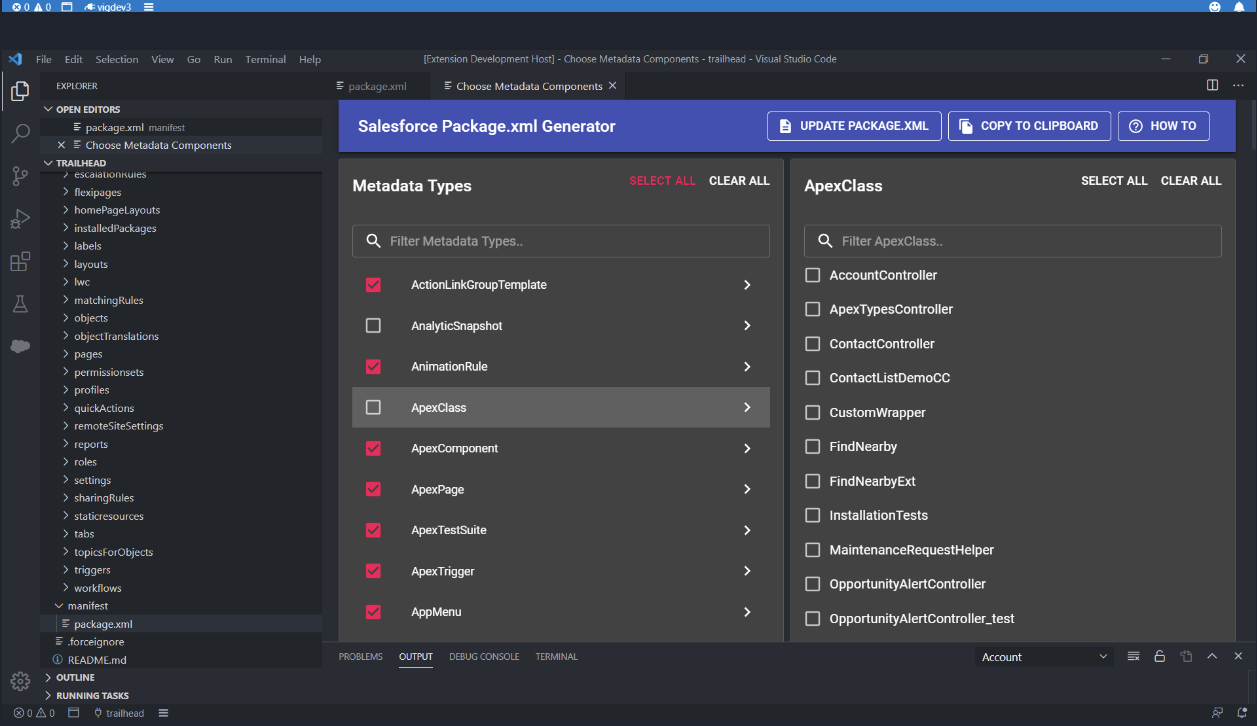Image resolution: width=1257 pixels, height=726 pixels.
Task: Maximize the panel with the up chevron
Action: click(x=1212, y=657)
